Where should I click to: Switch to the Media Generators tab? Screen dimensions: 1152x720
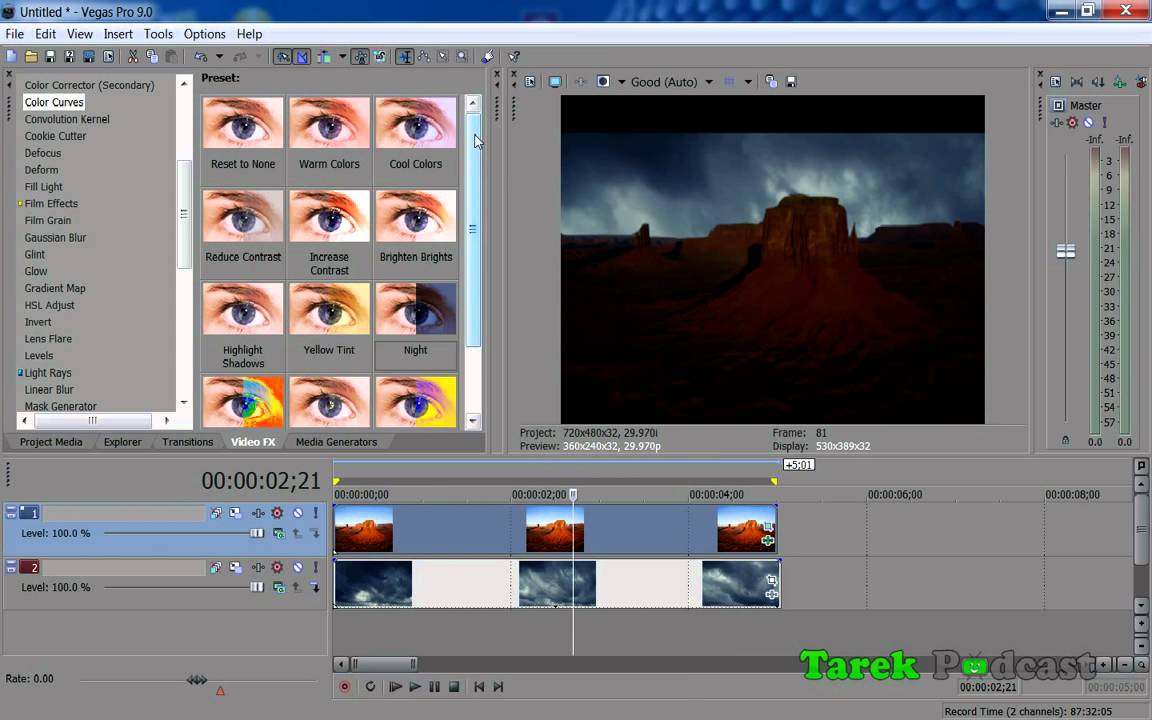[x=336, y=442]
